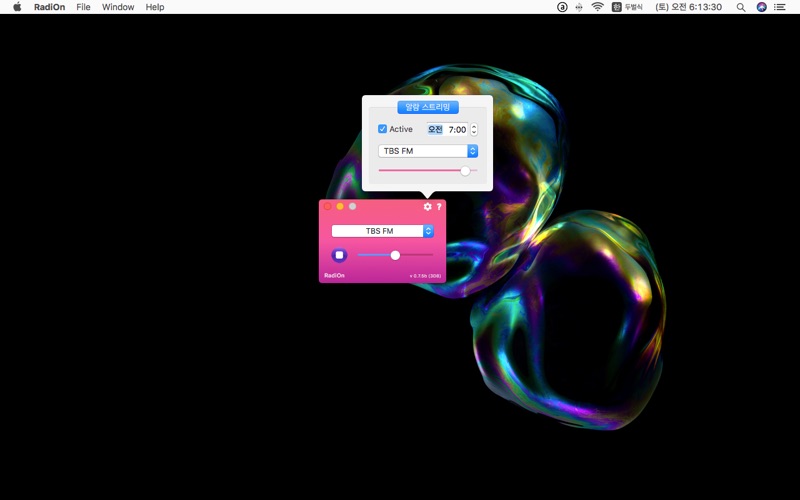Viewport: 800px width, 500px height.
Task: Open the File menu
Action: tap(83, 7)
